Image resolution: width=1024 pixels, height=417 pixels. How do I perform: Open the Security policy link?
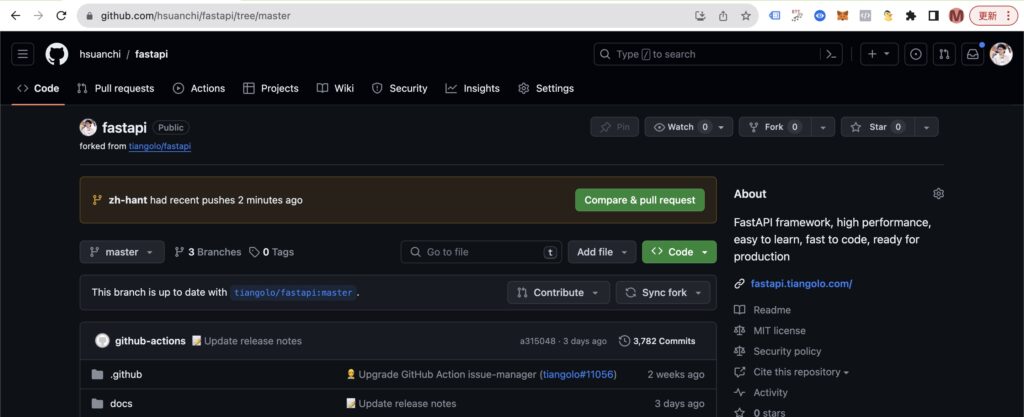pyautogui.click(x=786, y=351)
